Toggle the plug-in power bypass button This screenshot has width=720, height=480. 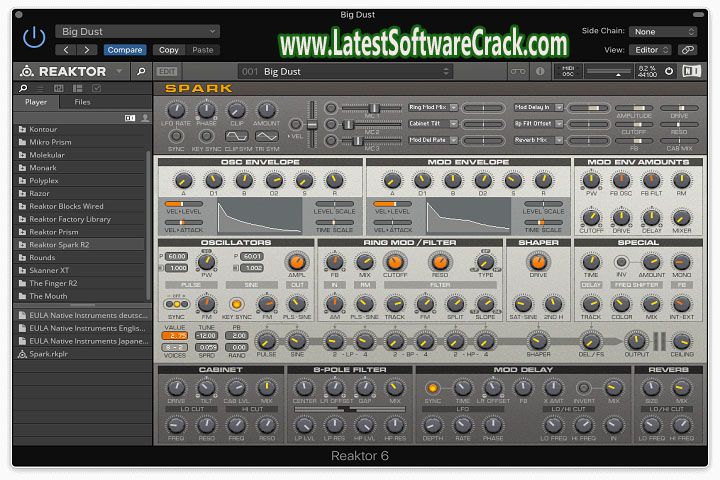(34, 37)
